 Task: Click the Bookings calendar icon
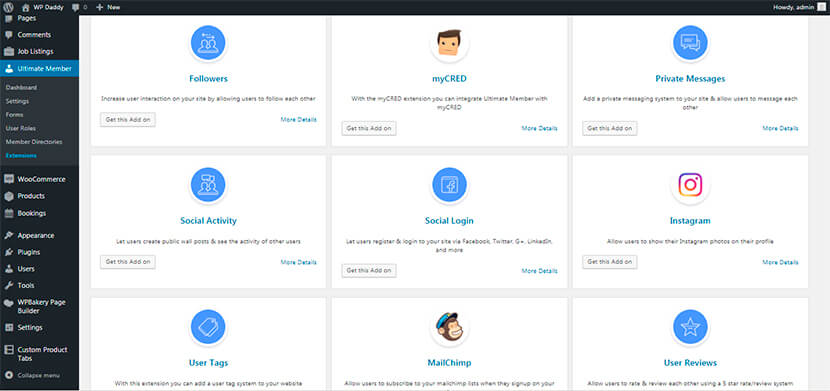coord(8,213)
